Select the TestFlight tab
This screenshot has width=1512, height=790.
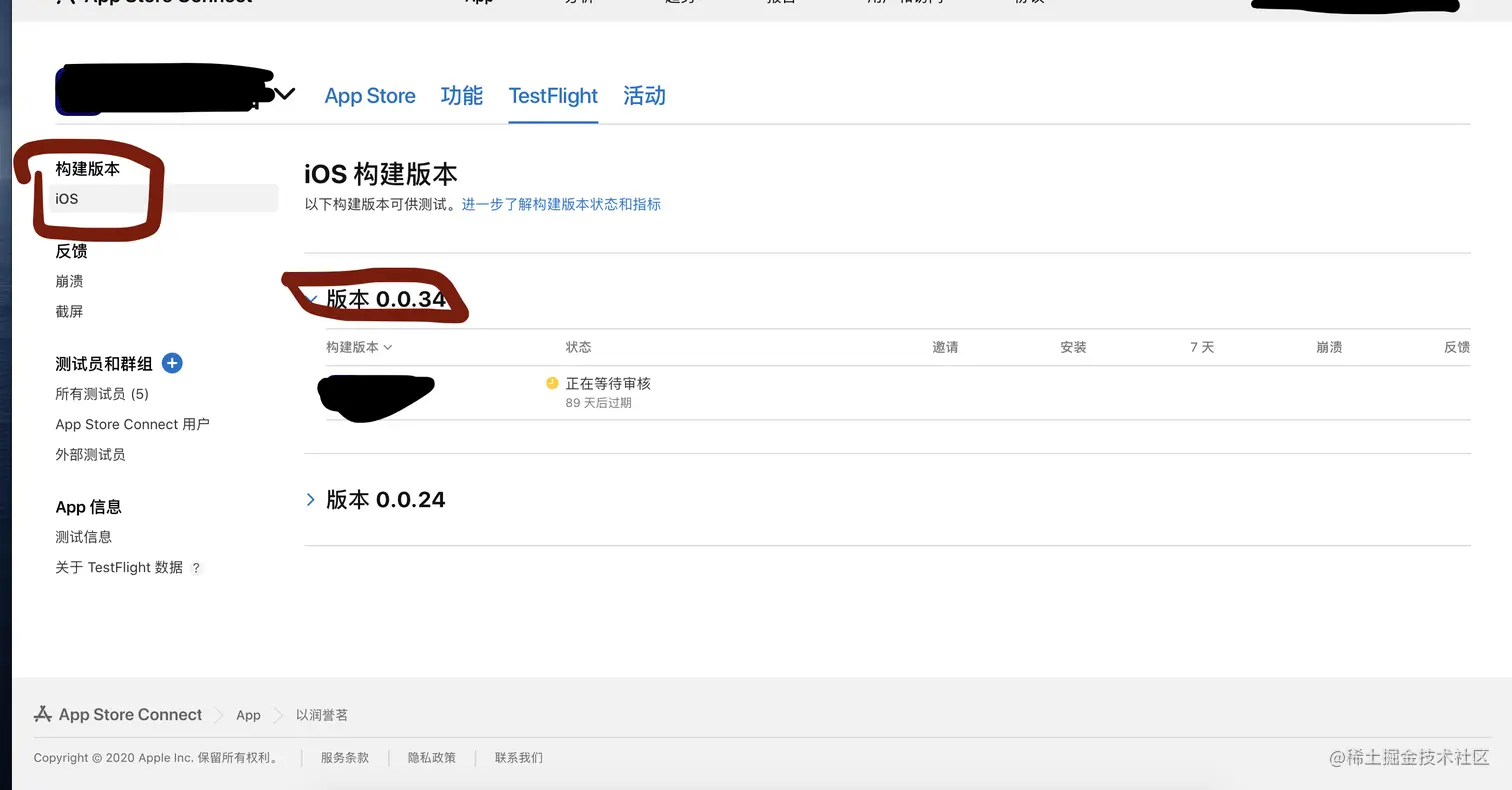[x=553, y=96]
